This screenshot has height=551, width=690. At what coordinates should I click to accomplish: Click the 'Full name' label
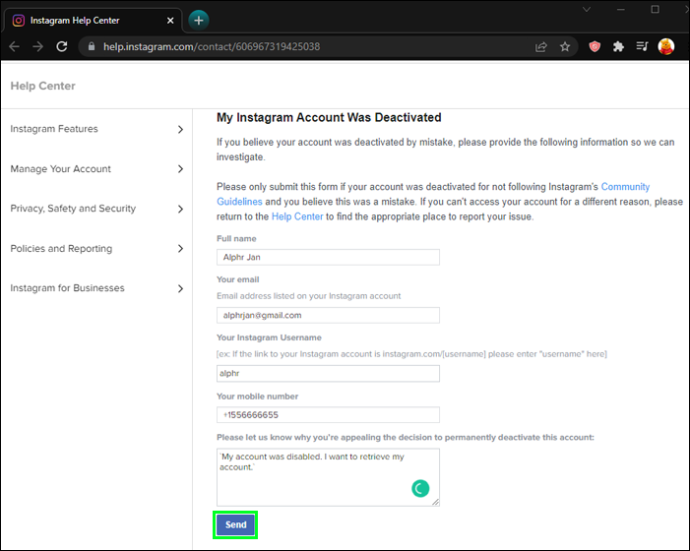(x=236, y=239)
